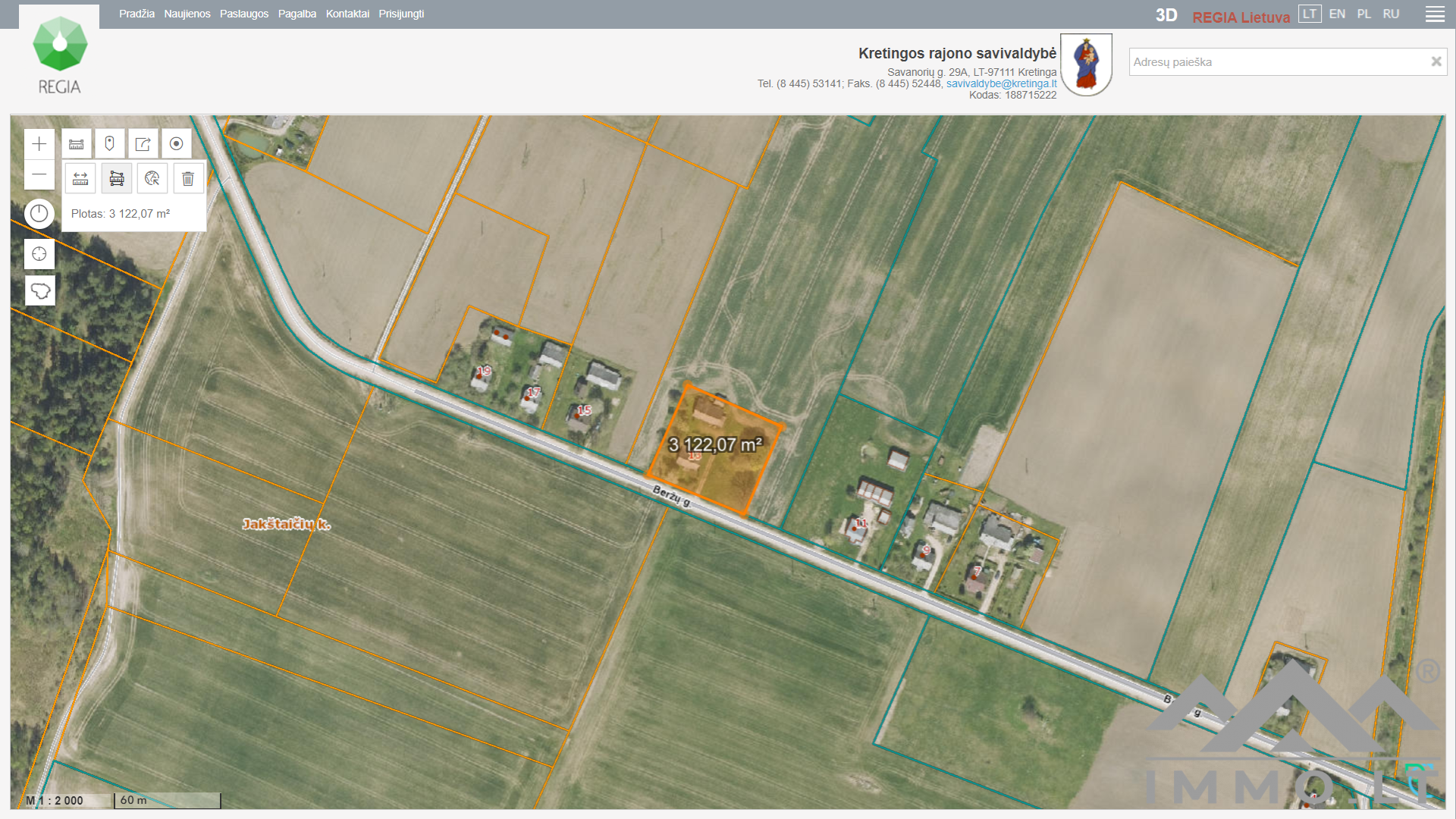Clear the address search with X

pos(1436,61)
